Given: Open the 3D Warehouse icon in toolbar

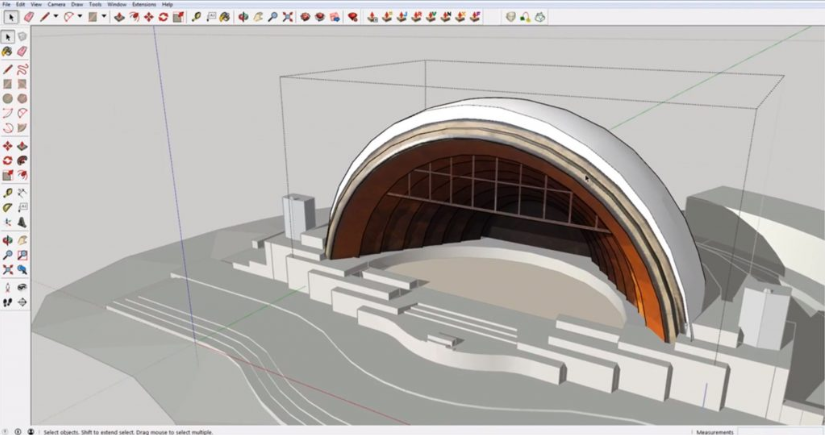Looking at the screenshot, I should (306, 17).
